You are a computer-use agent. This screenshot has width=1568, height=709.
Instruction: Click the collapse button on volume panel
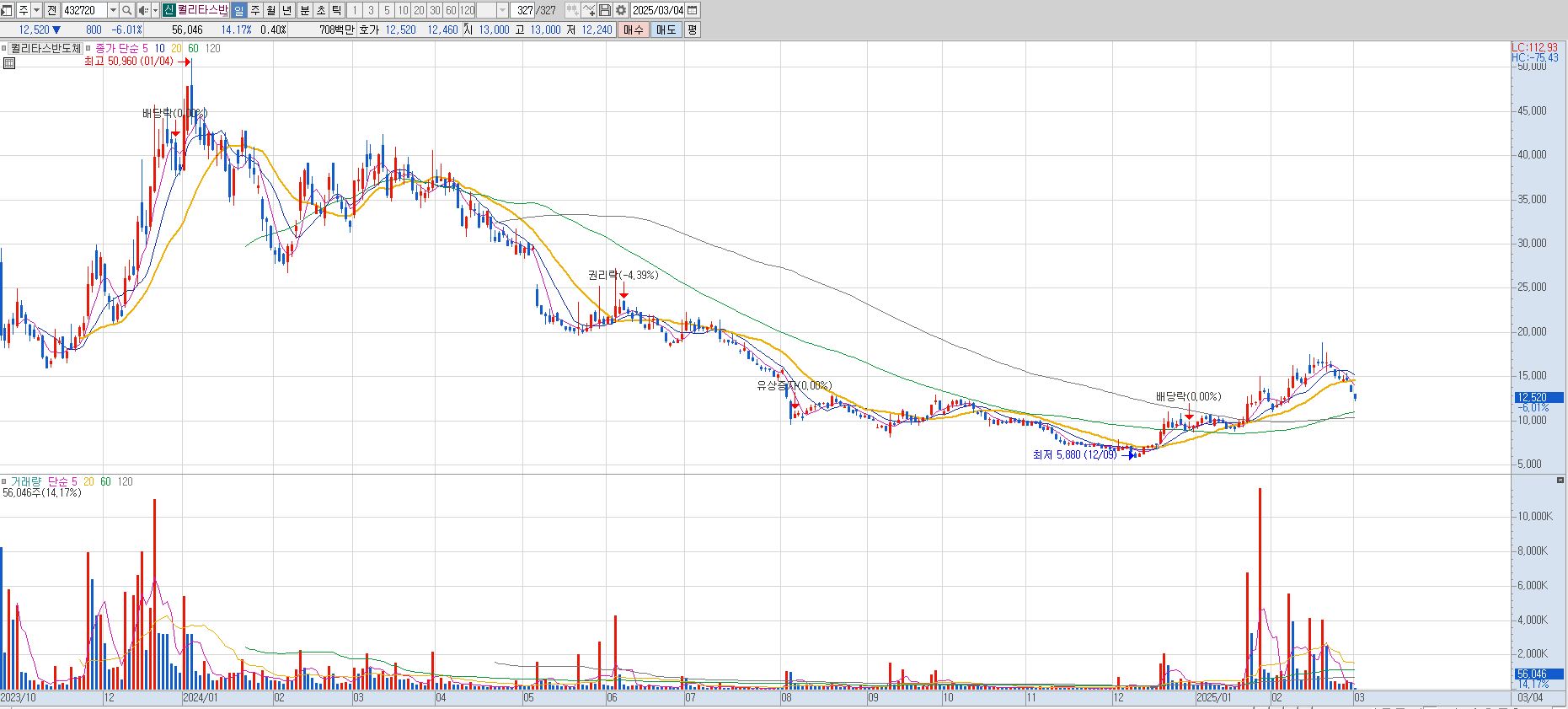pos(1560,480)
